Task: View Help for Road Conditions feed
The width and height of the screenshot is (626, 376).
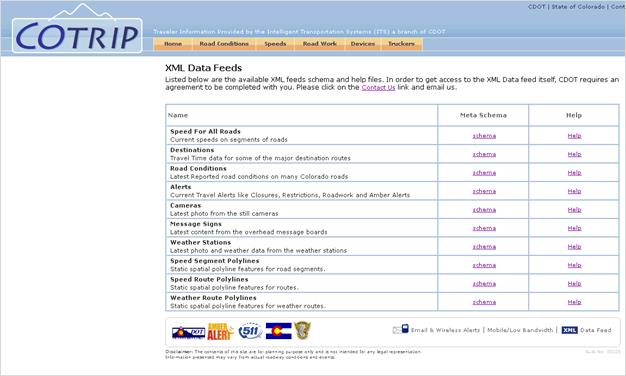Action: (x=574, y=173)
